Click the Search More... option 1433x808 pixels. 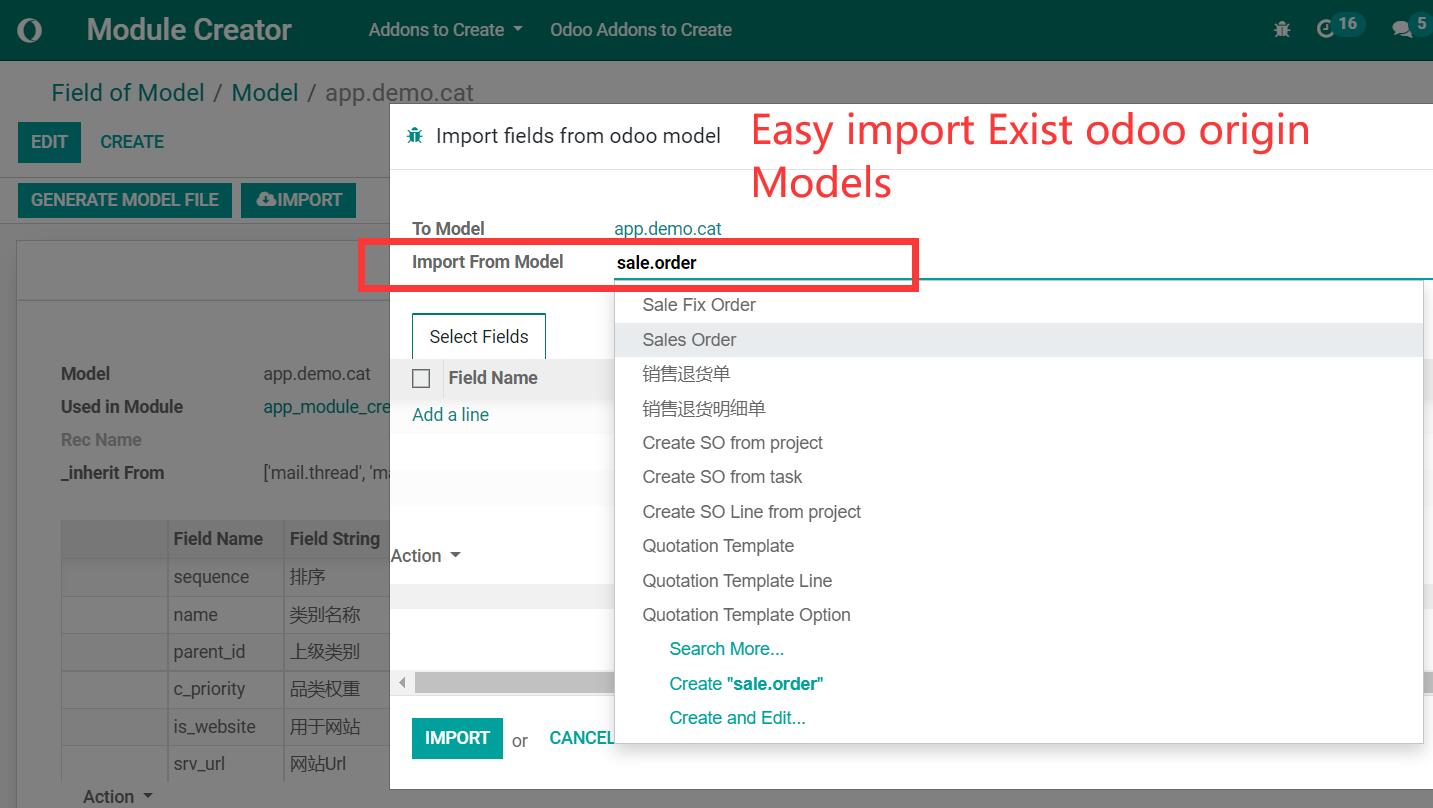[x=726, y=649]
